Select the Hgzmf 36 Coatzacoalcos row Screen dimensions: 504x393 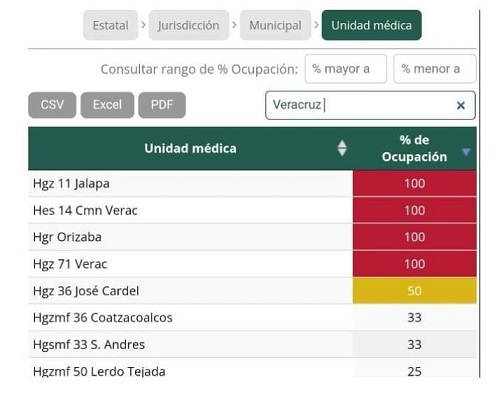click(252, 317)
